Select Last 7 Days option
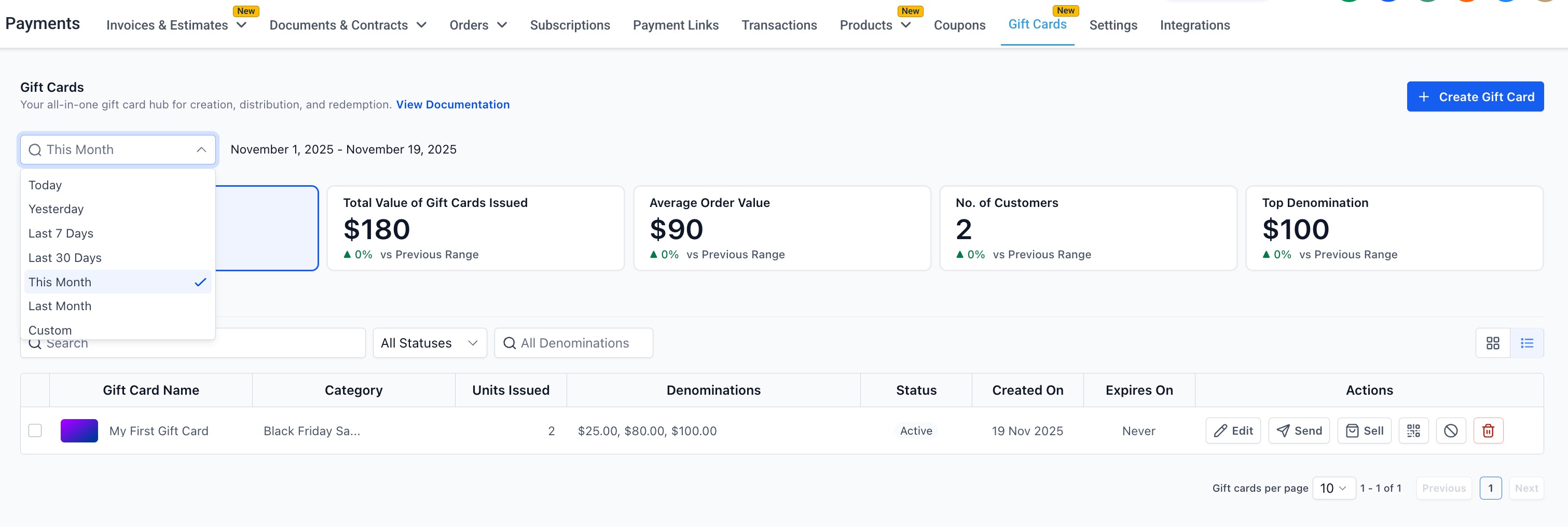This screenshot has height=527, width=1568. (x=61, y=234)
